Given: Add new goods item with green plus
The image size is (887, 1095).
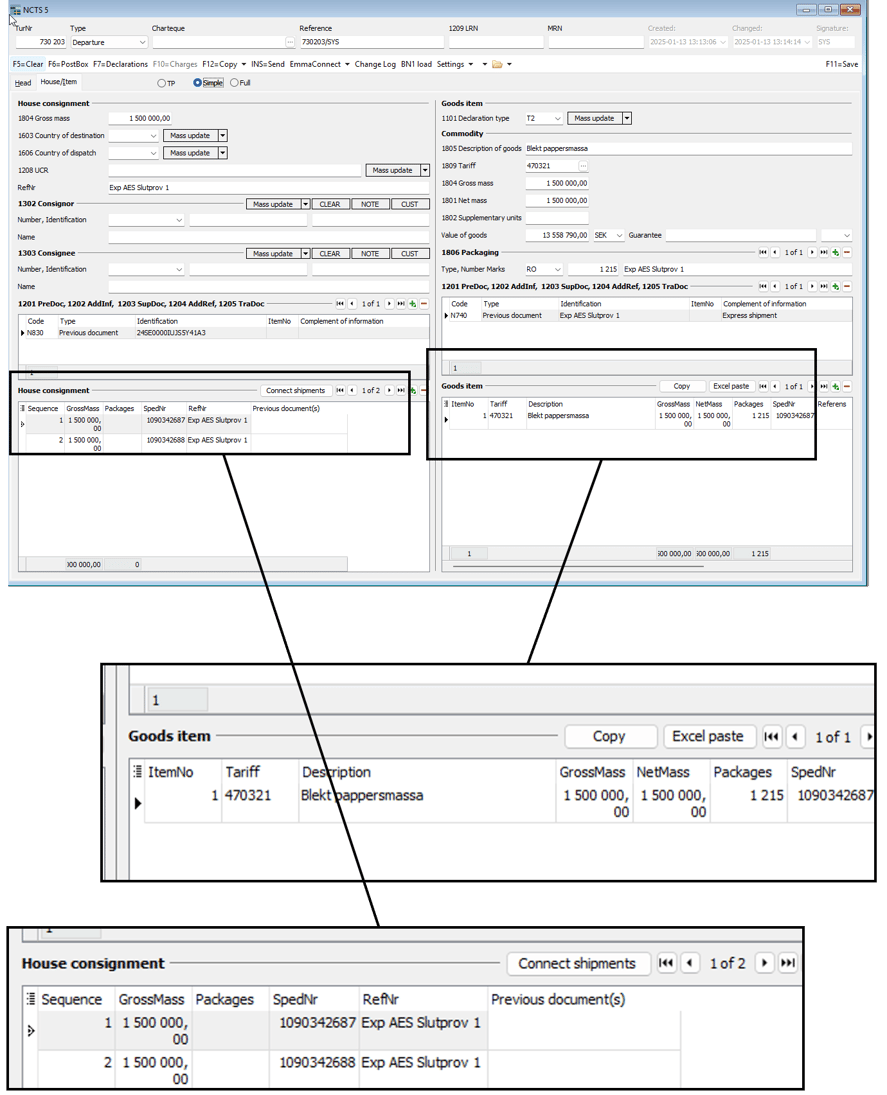Looking at the screenshot, I should (x=835, y=386).
